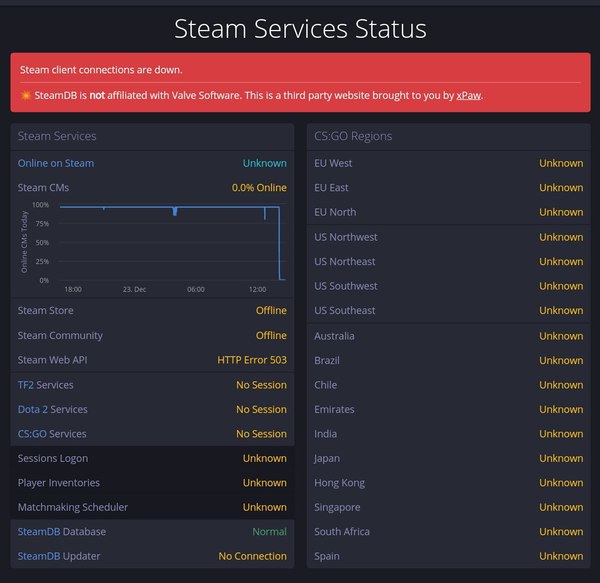Click the EU West region row
Image resolution: width=600 pixels, height=583 pixels.
[448, 163]
